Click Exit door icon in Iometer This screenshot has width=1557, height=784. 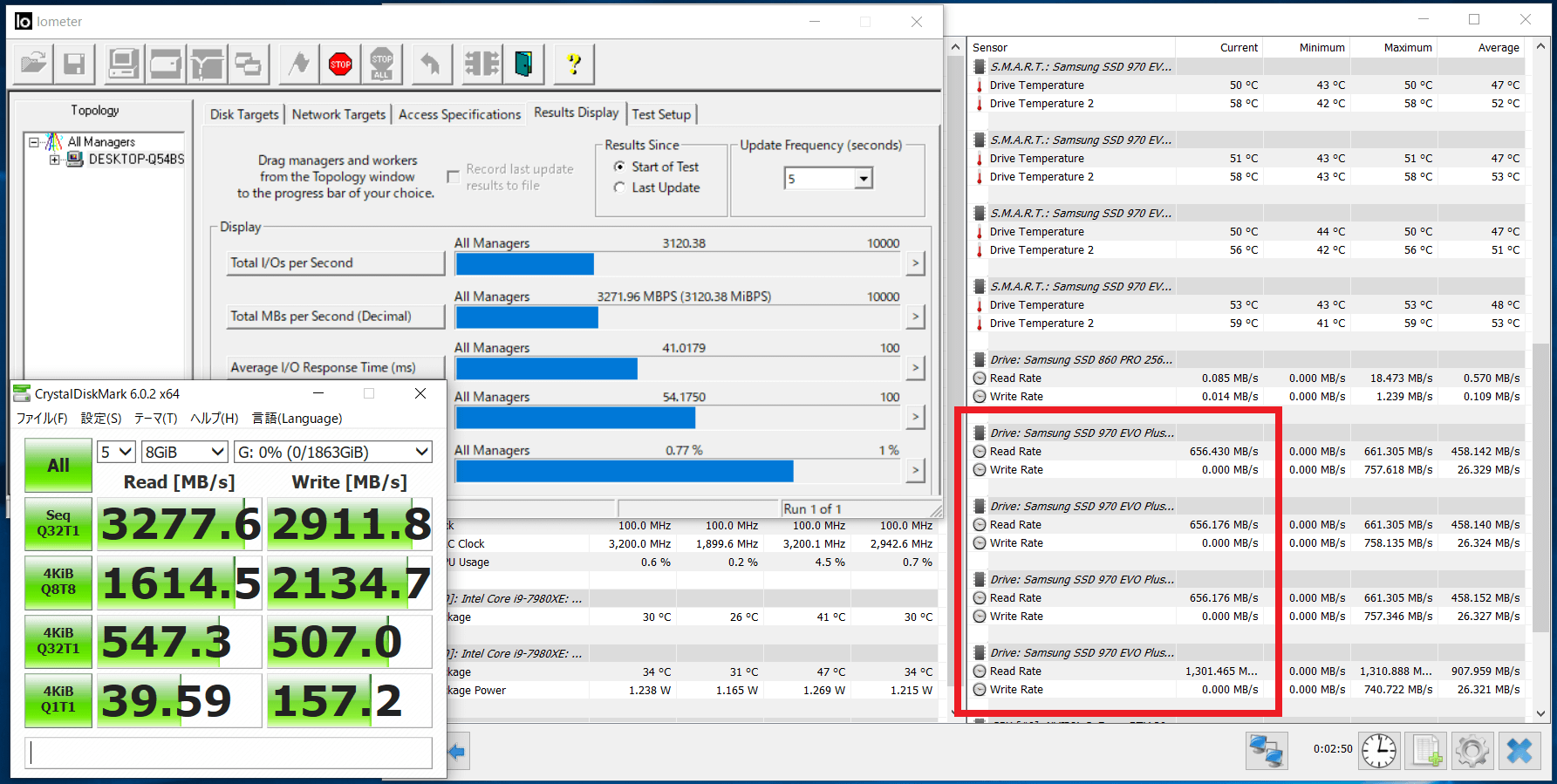[x=523, y=64]
